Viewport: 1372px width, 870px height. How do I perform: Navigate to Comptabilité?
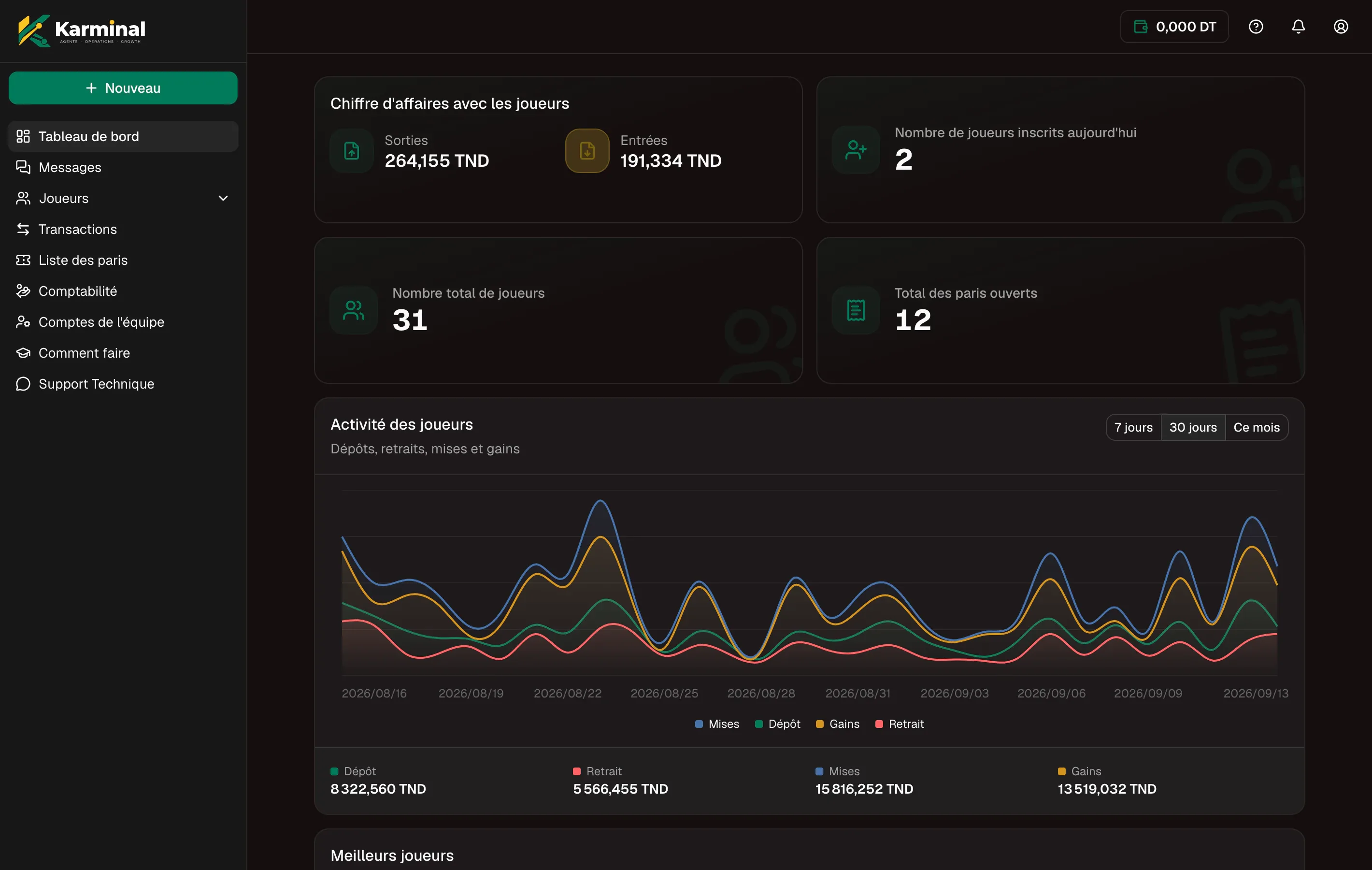pyautogui.click(x=123, y=291)
